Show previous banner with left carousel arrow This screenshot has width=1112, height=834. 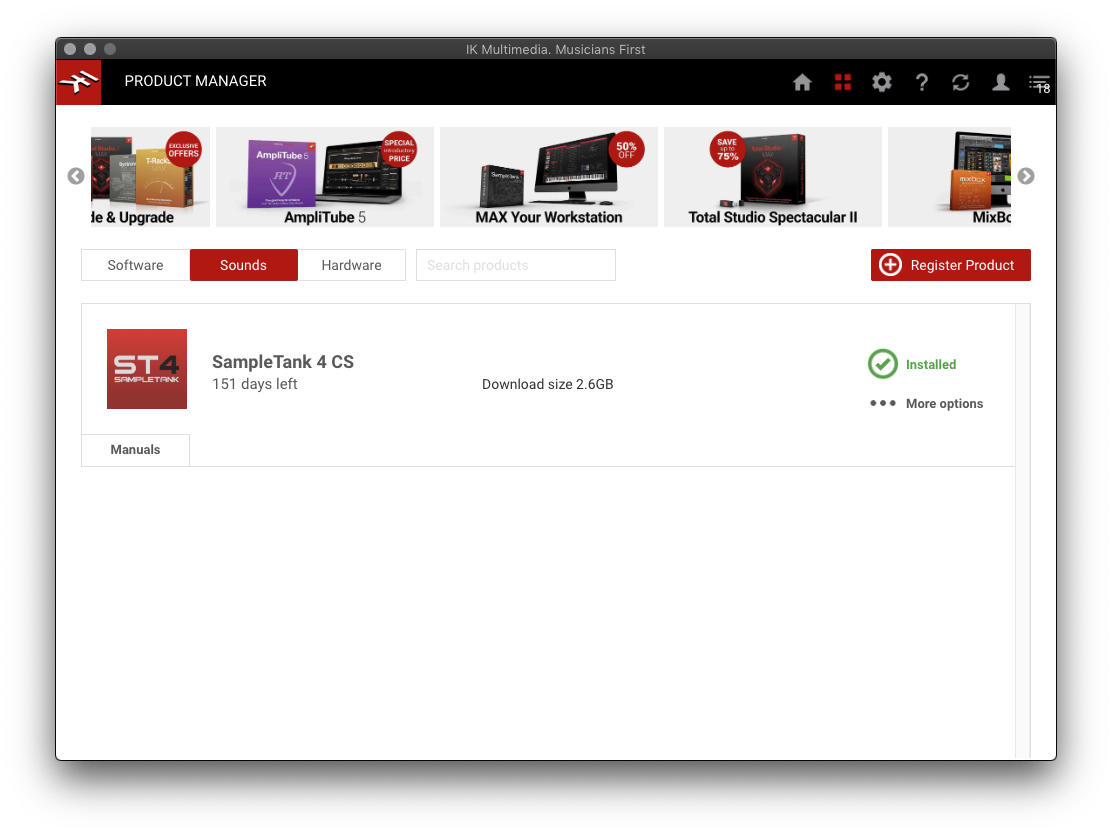(76, 176)
